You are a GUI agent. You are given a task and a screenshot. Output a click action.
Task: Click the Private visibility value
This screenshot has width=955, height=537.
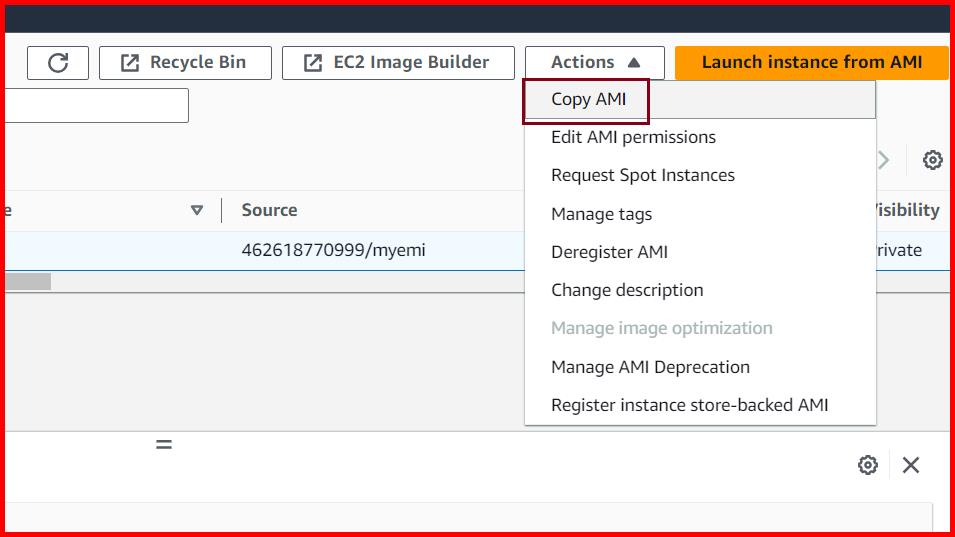click(900, 250)
